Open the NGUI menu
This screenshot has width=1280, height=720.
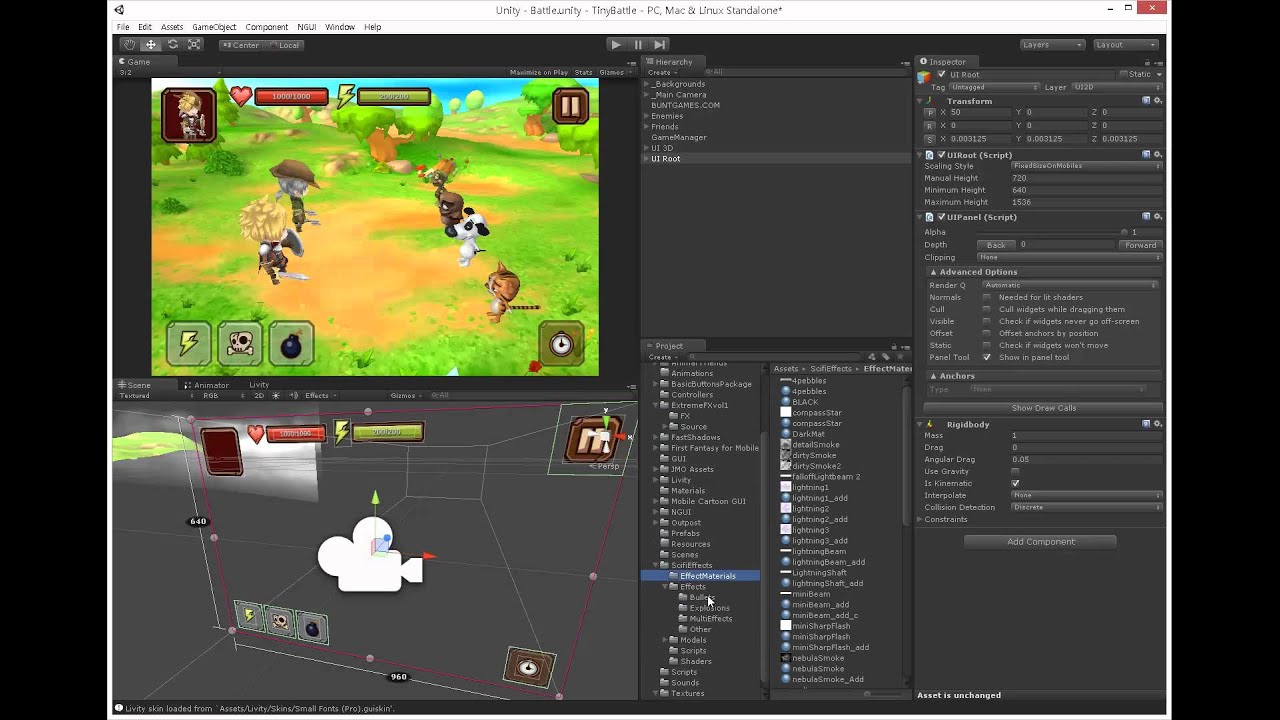tap(306, 27)
